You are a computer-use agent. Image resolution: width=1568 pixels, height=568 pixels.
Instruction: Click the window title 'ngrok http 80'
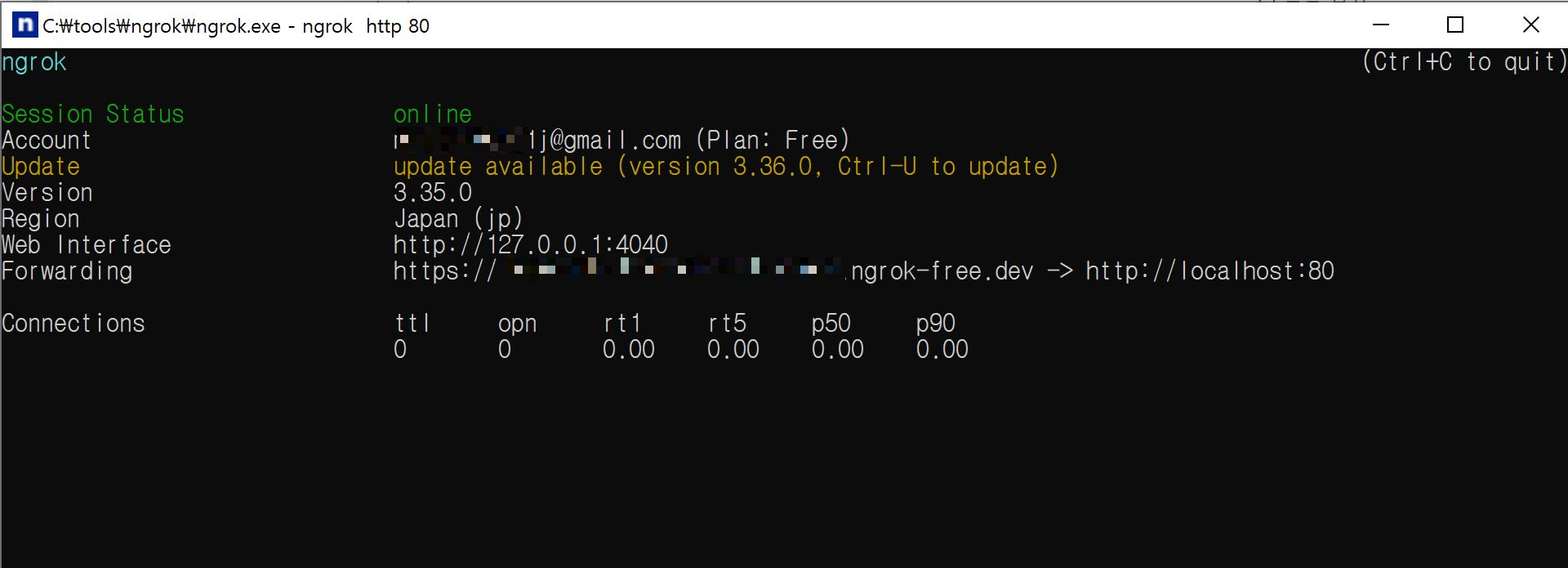(366, 26)
